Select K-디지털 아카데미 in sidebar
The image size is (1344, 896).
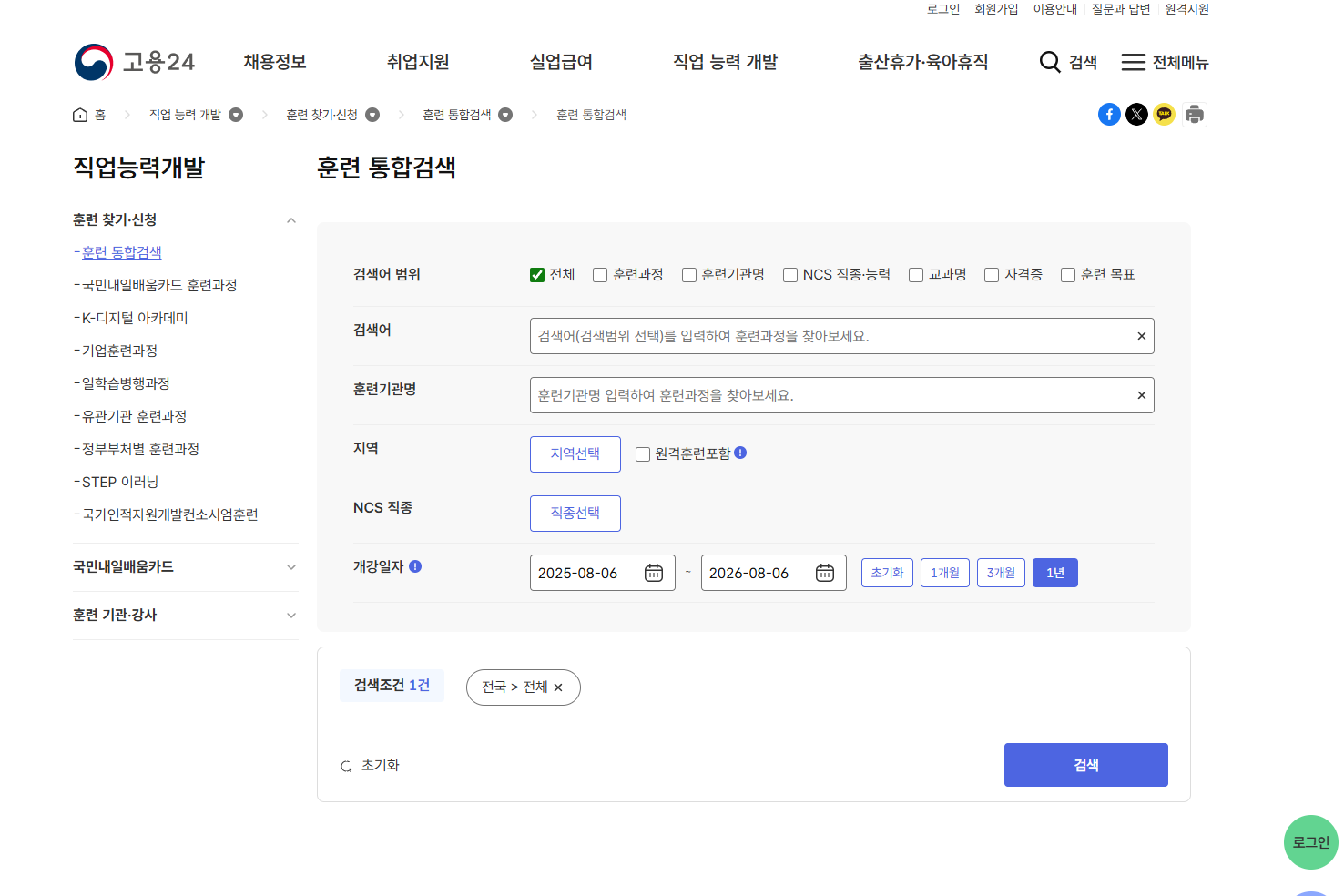click(135, 318)
